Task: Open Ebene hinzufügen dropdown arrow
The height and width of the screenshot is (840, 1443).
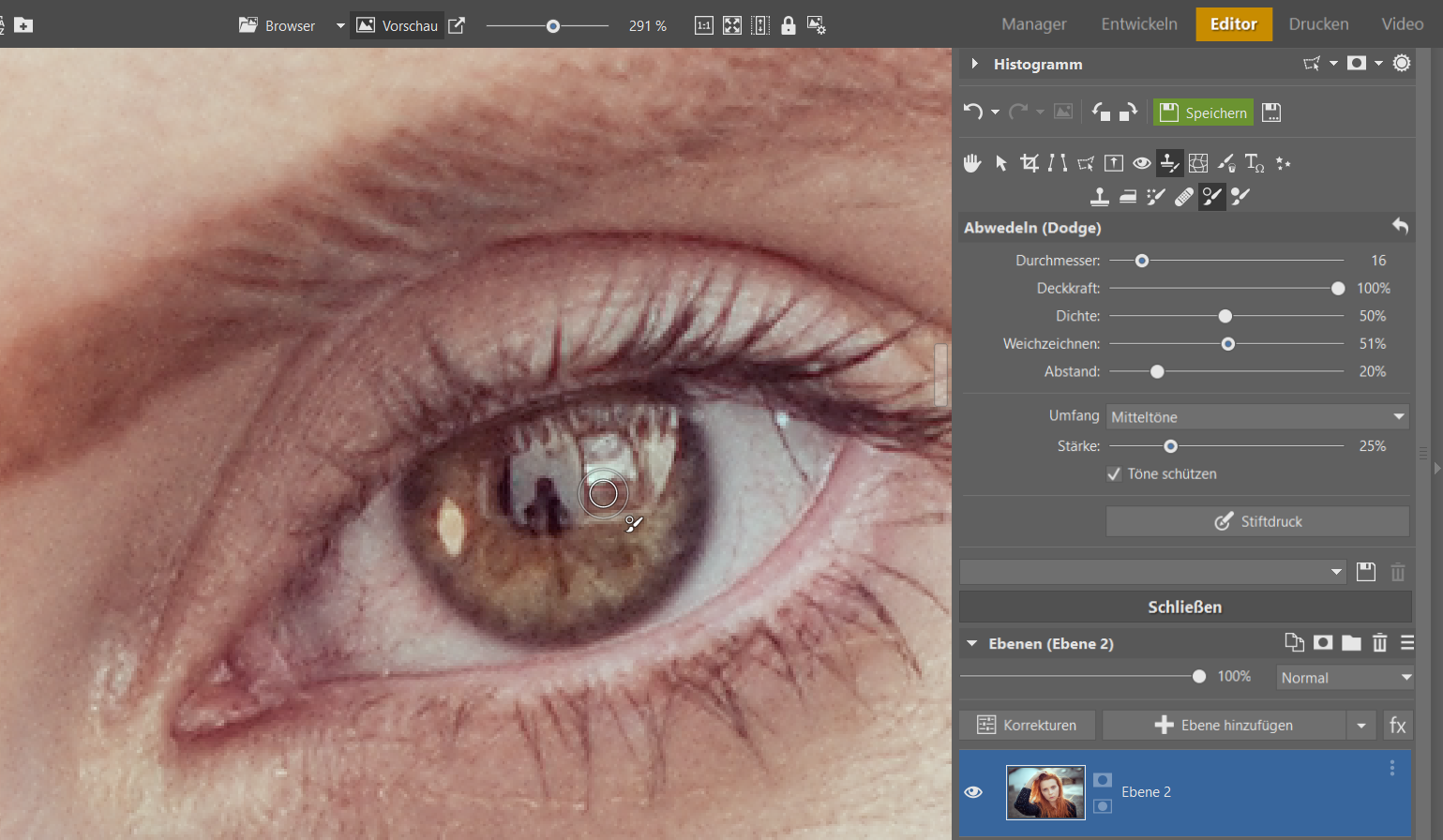Action: (1361, 725)
